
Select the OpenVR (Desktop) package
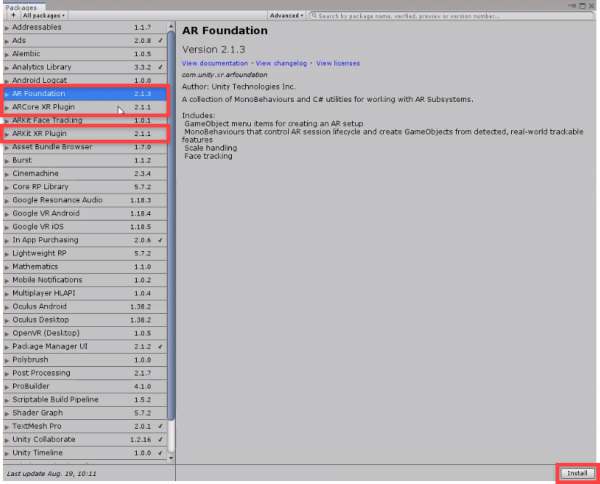[x=85, y=333]
